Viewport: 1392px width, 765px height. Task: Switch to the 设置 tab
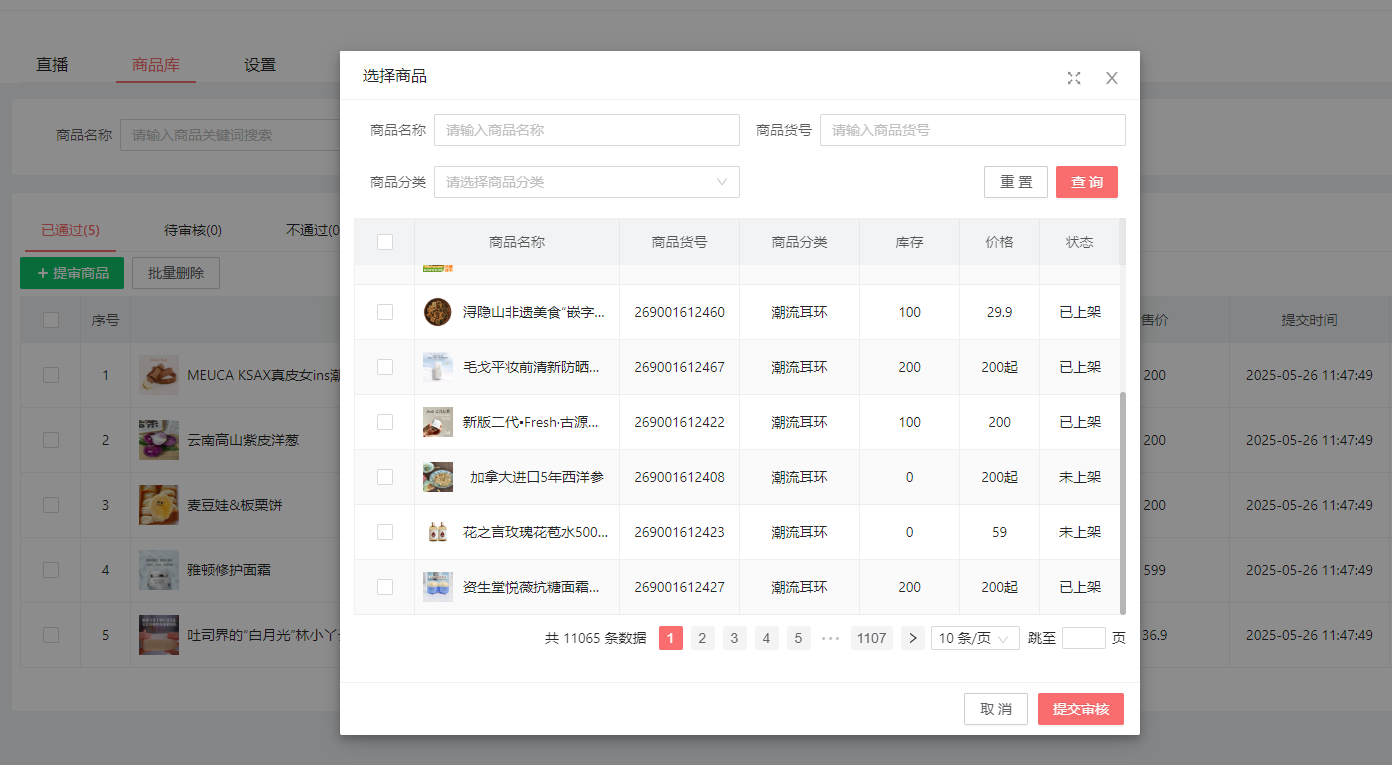260,65
